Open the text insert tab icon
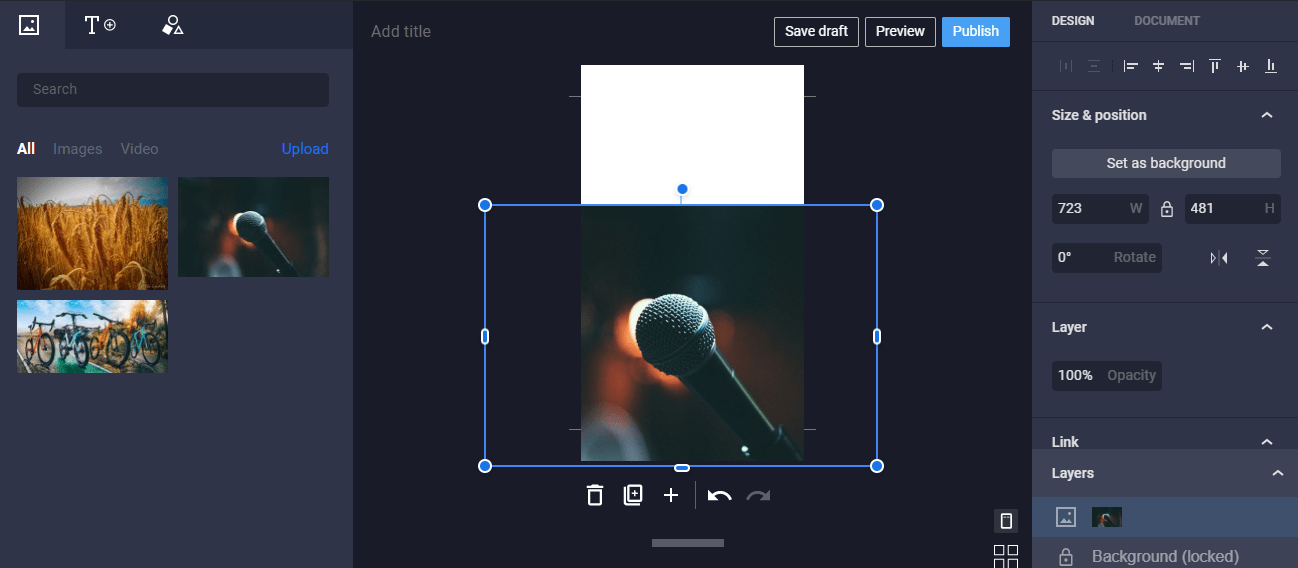 [x=100, y=25]
